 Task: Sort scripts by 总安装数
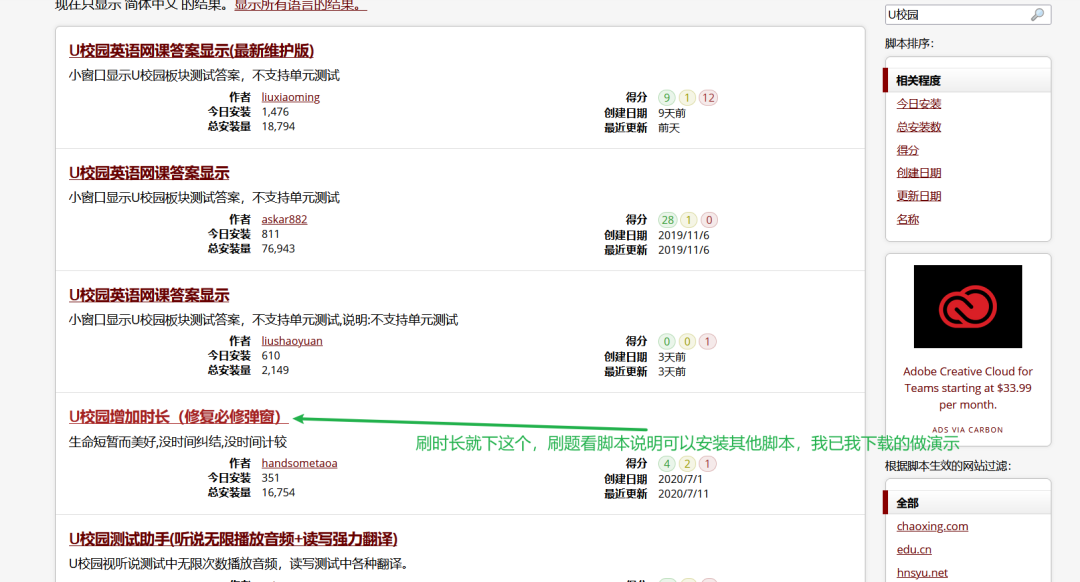(919, 126)
